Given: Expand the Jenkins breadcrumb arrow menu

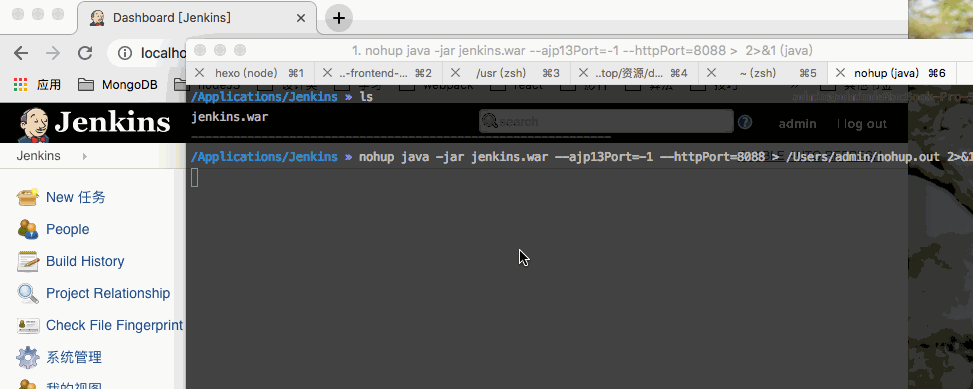Looking at the screenshot, I should (84, 156).
